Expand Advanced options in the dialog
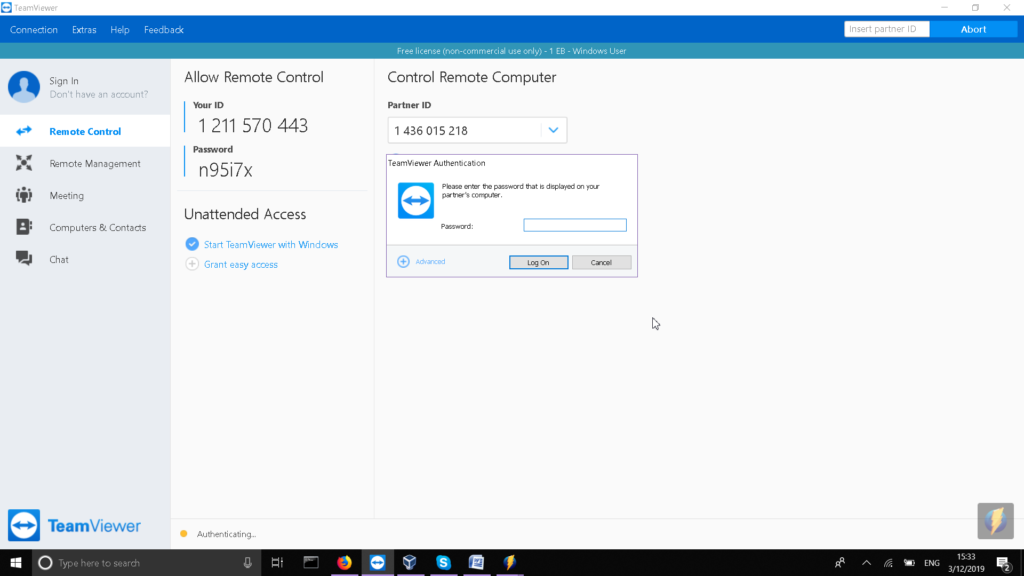This screenshot has width=1024, height=576. click(430, 261)
